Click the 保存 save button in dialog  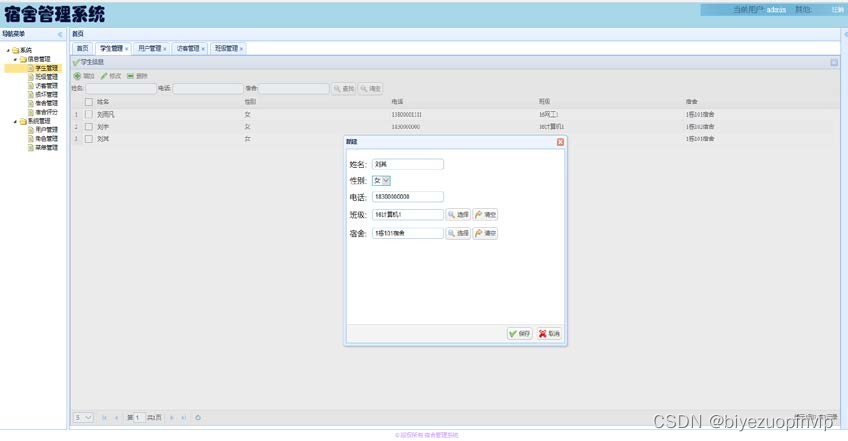(x=520, y=334)
